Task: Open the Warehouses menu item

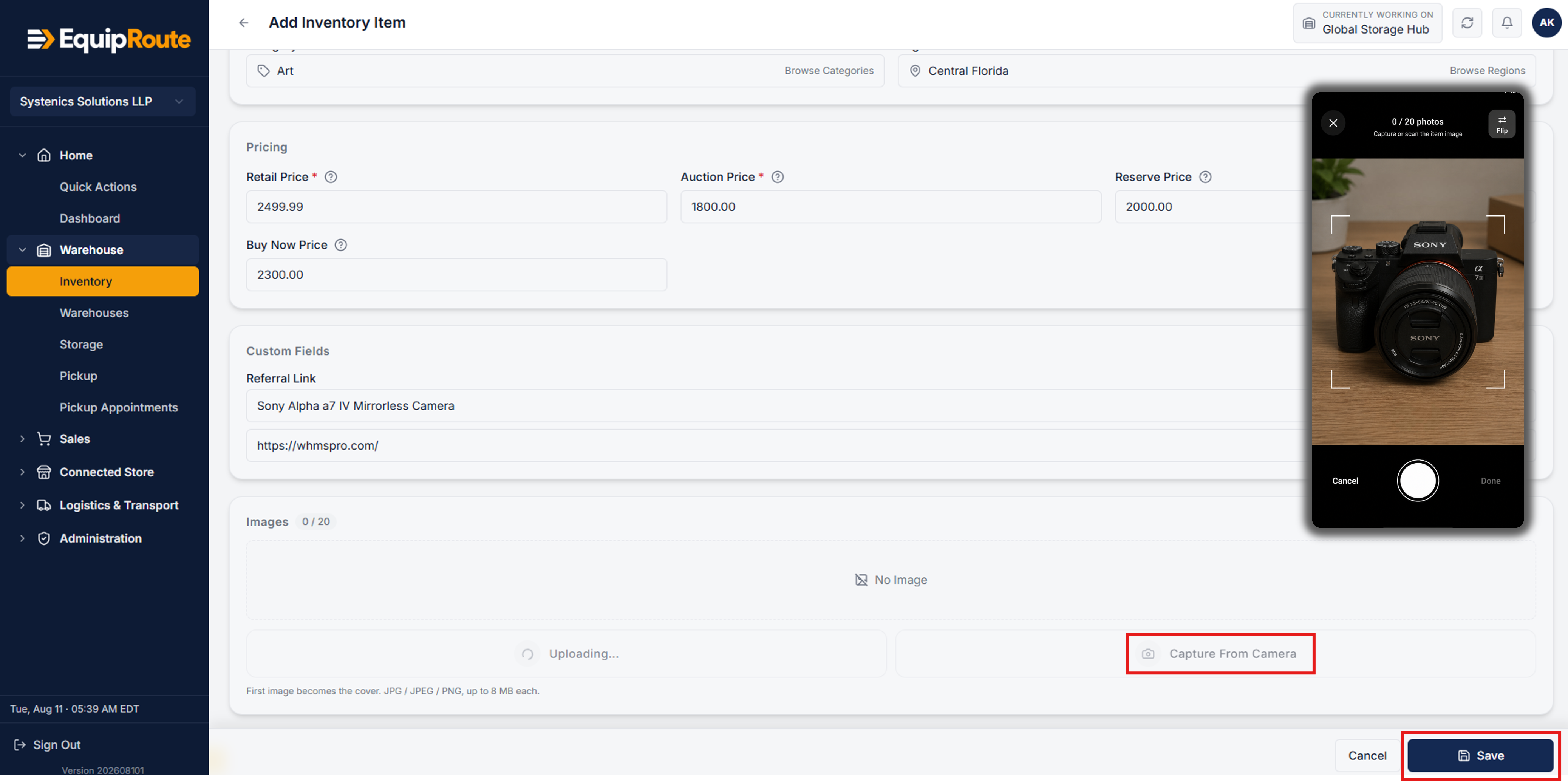Action: coord(94,313)
